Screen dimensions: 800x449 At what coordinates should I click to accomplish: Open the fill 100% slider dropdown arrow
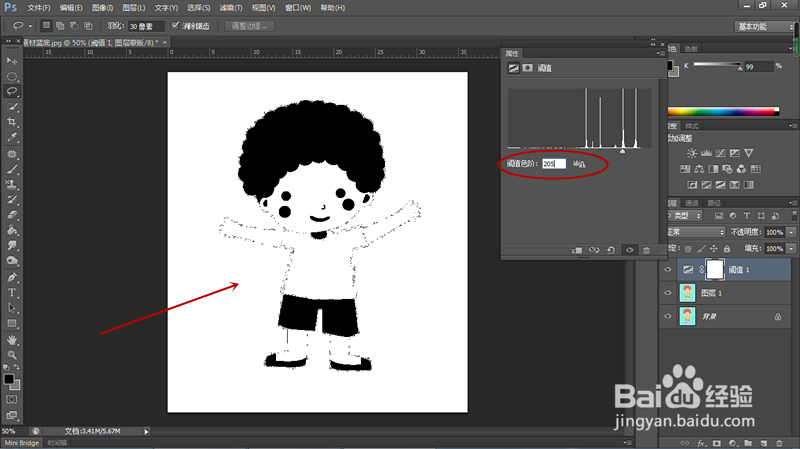click(x=791, y=248)
